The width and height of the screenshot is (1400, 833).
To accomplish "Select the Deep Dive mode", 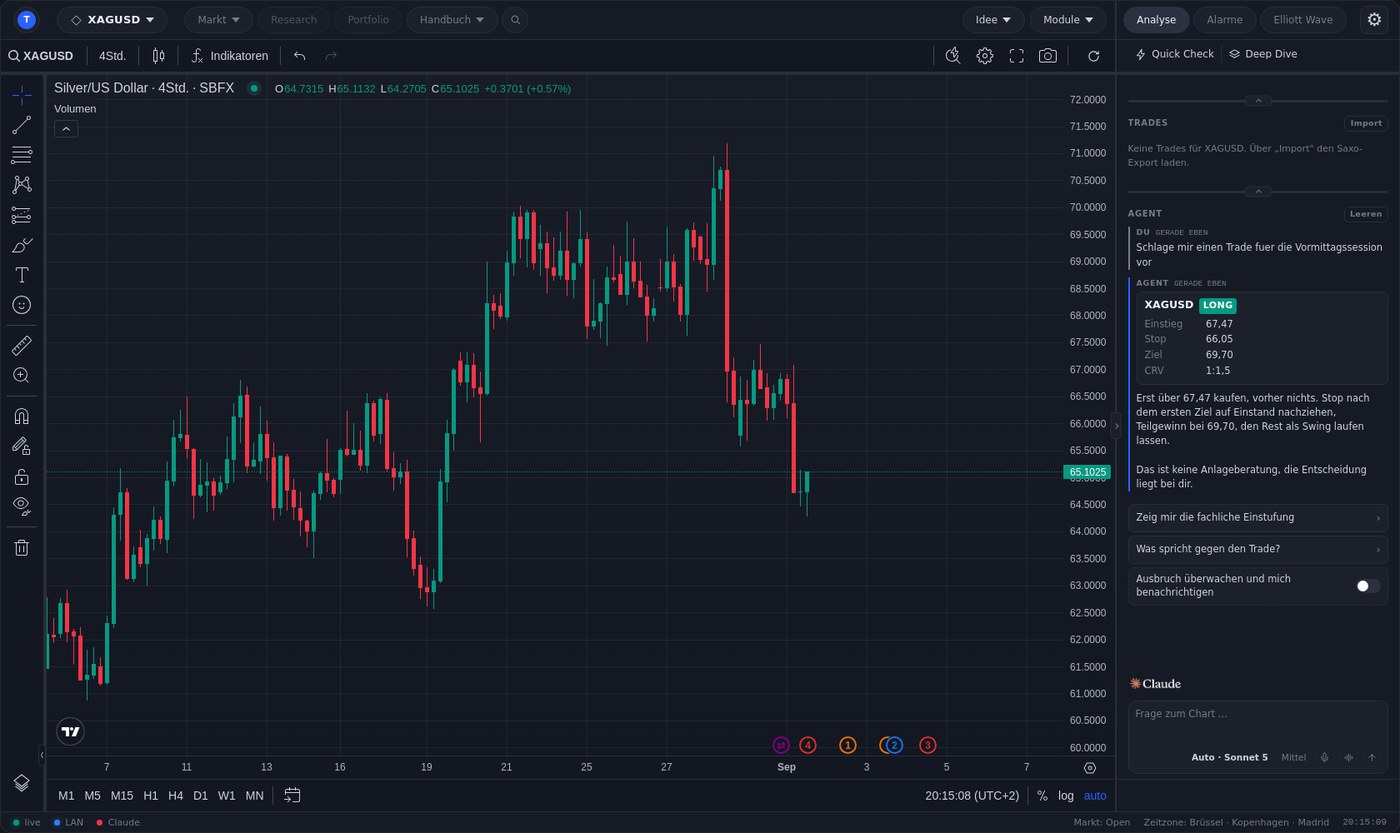I will (x=1263, y=54).
